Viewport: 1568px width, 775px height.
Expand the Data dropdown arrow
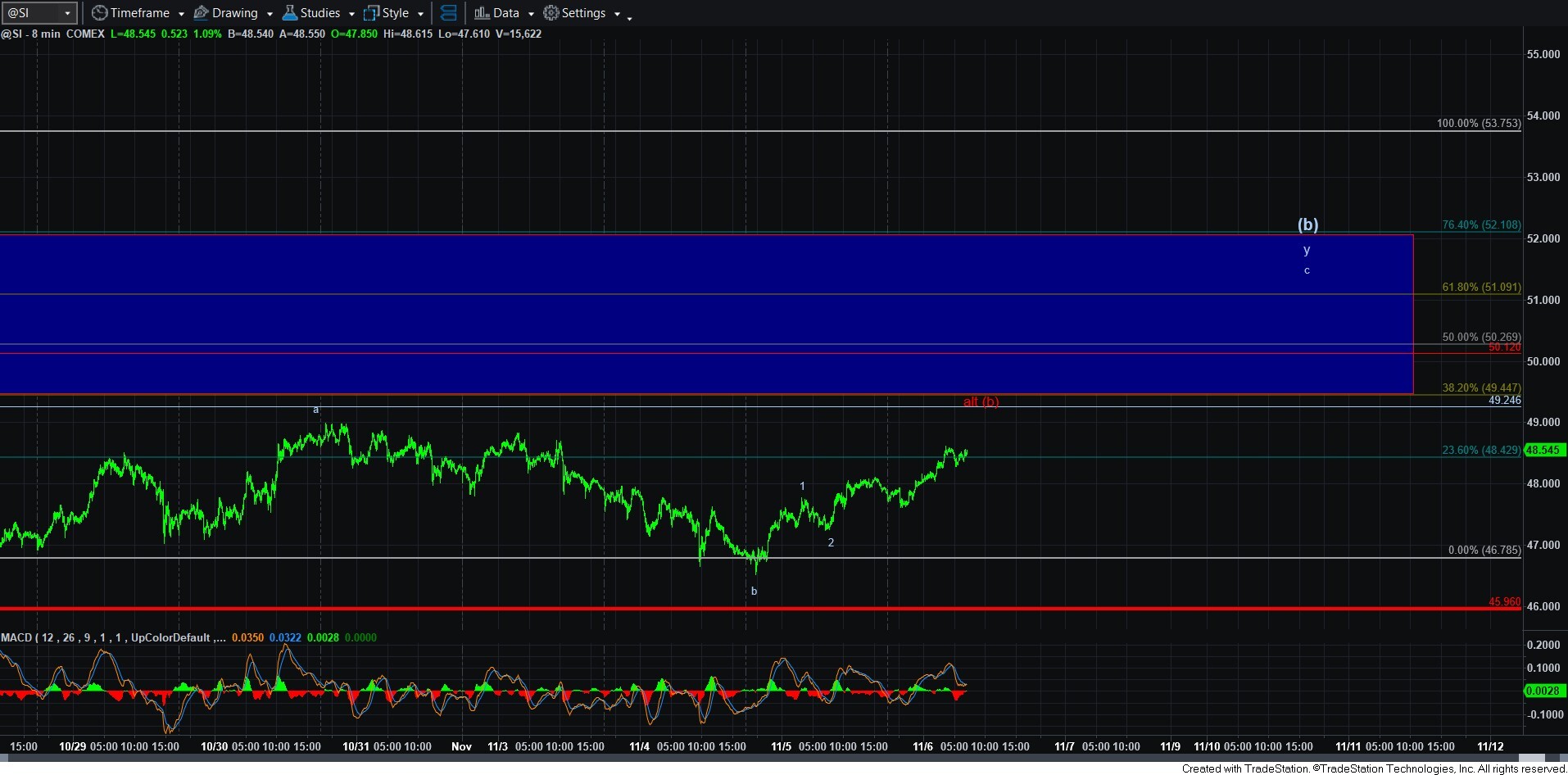pos(531,14)
